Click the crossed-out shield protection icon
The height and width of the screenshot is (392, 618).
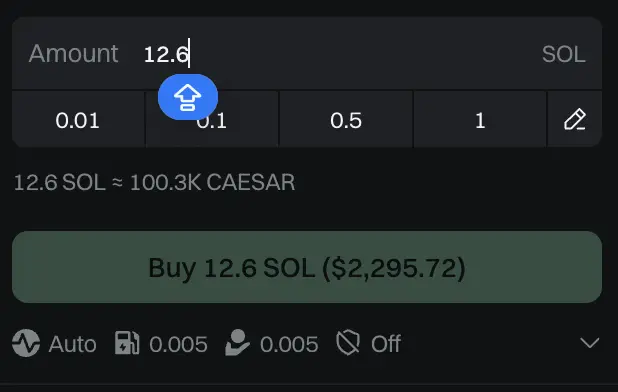[x=348, y=343]
